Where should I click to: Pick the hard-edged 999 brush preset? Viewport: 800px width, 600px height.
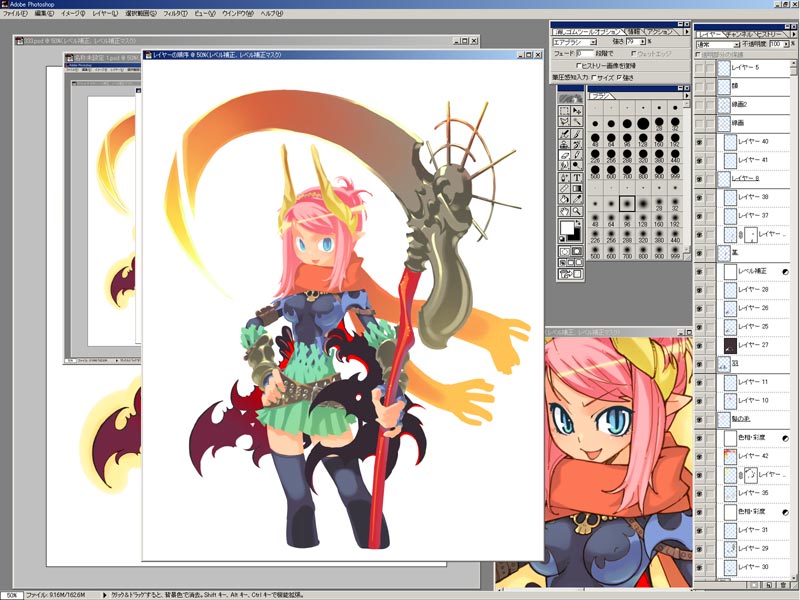coord(675,171)
